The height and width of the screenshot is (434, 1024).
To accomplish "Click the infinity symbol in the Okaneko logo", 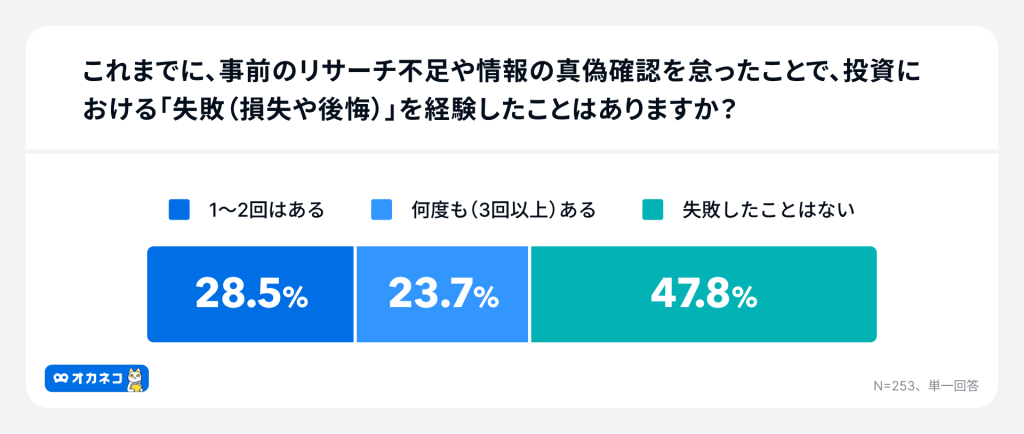I will point(61,377).
